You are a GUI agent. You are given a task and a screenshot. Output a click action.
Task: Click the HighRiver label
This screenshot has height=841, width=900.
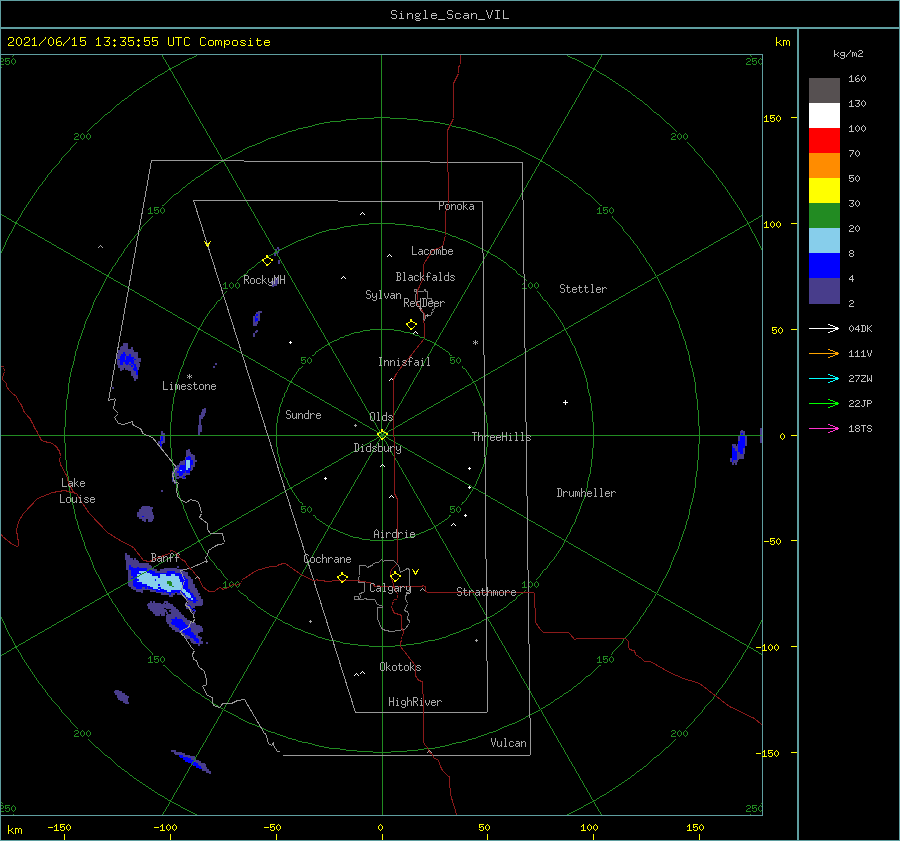click(x=415, y=702)
